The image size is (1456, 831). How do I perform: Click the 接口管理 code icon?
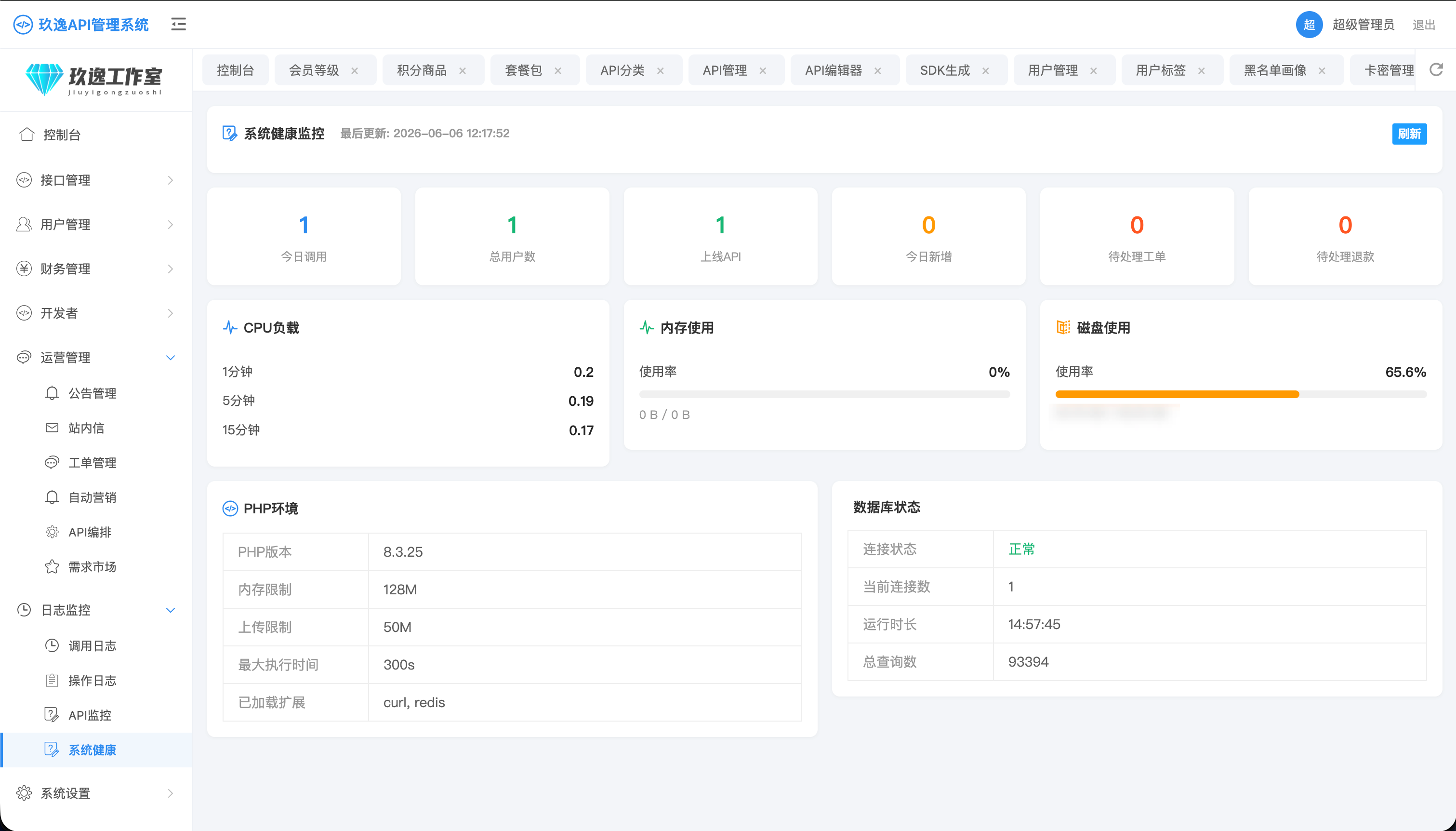(x=24, y=180)
